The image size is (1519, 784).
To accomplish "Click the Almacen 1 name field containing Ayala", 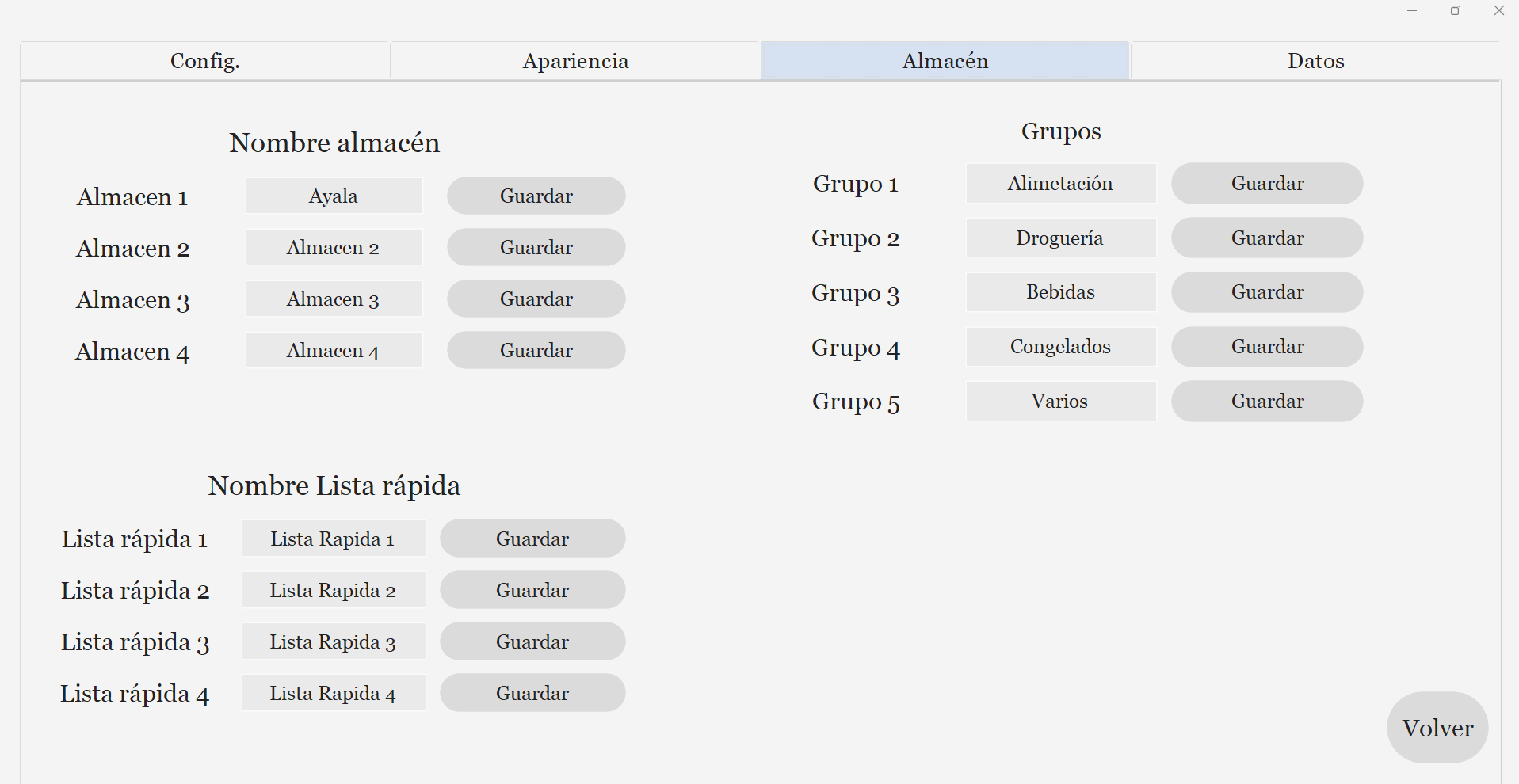I will tap(334, 196).
